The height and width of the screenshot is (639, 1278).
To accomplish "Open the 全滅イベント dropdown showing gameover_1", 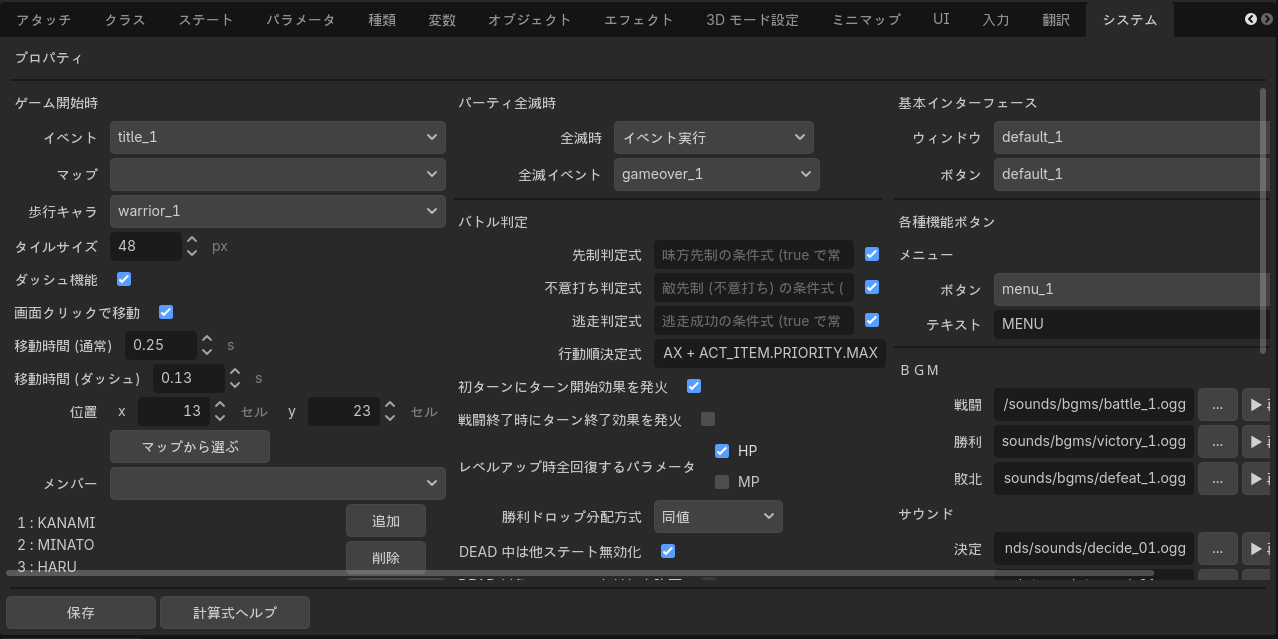I will 717,174.
